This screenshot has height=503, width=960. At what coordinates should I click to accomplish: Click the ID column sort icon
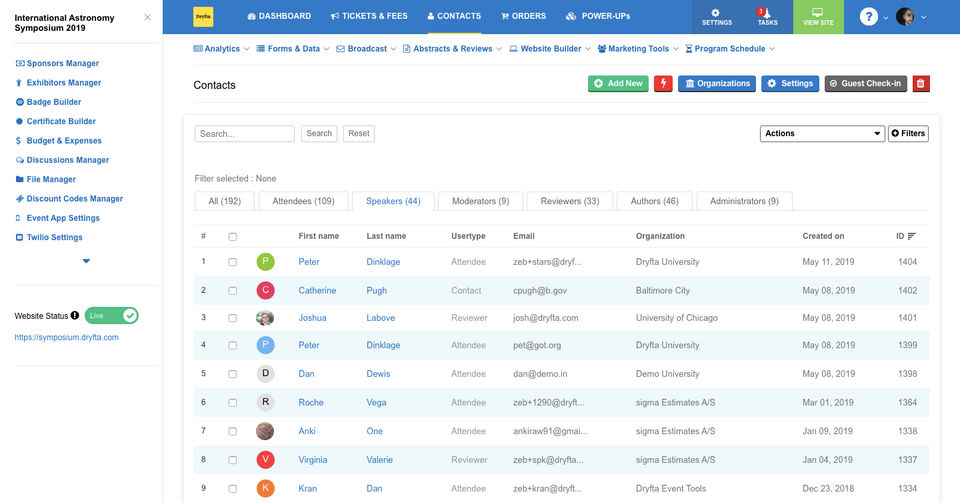coord(911,236)
